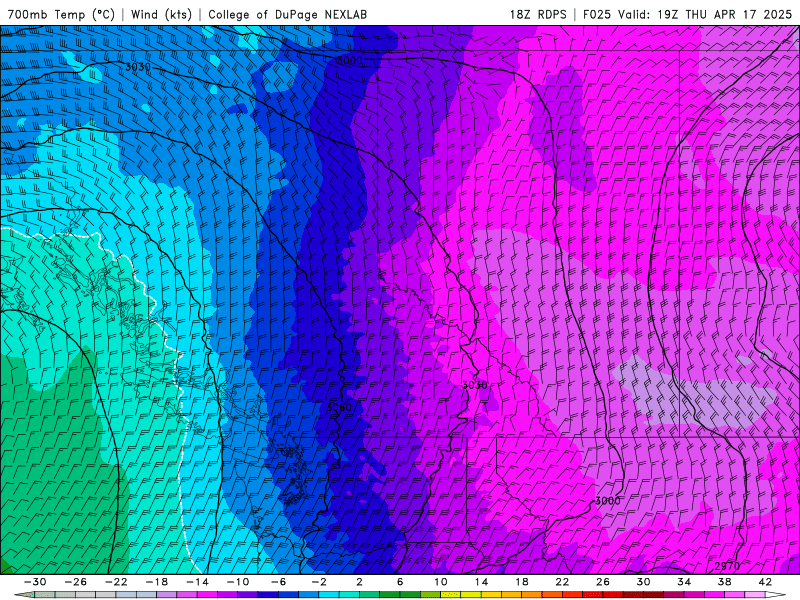Click the 10 legend value
Screen dimensions: 800x600
(x=440, y=582)
